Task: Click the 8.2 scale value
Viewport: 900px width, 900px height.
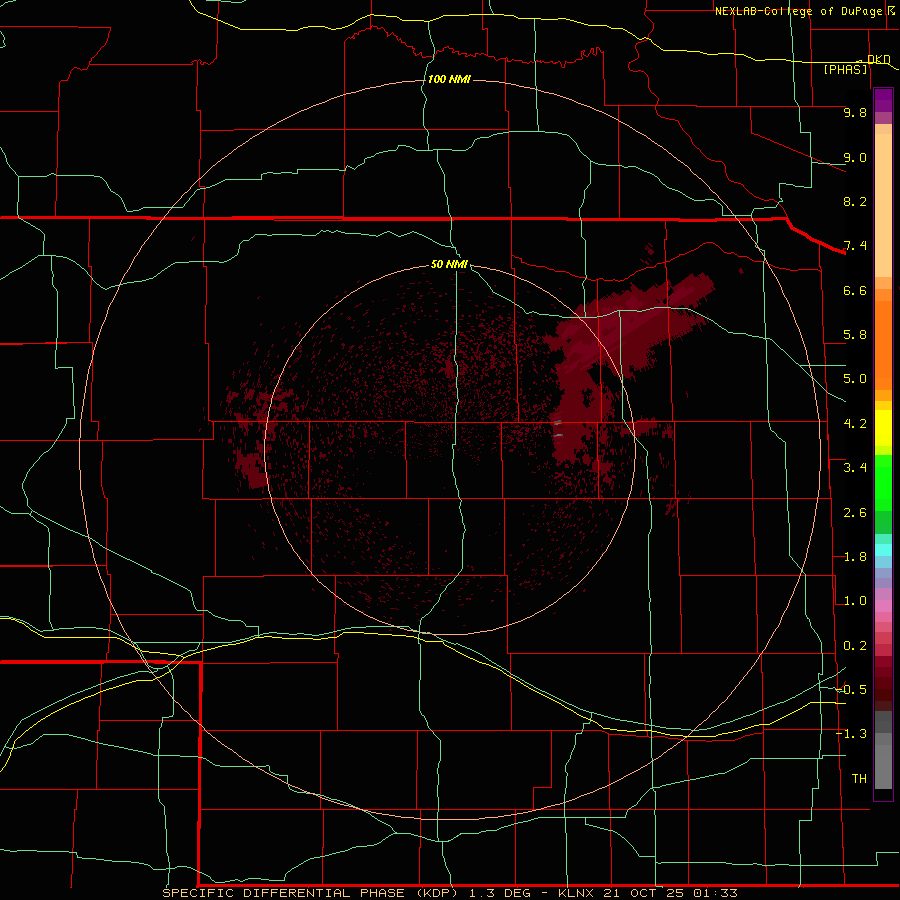Action: [855, 201]
